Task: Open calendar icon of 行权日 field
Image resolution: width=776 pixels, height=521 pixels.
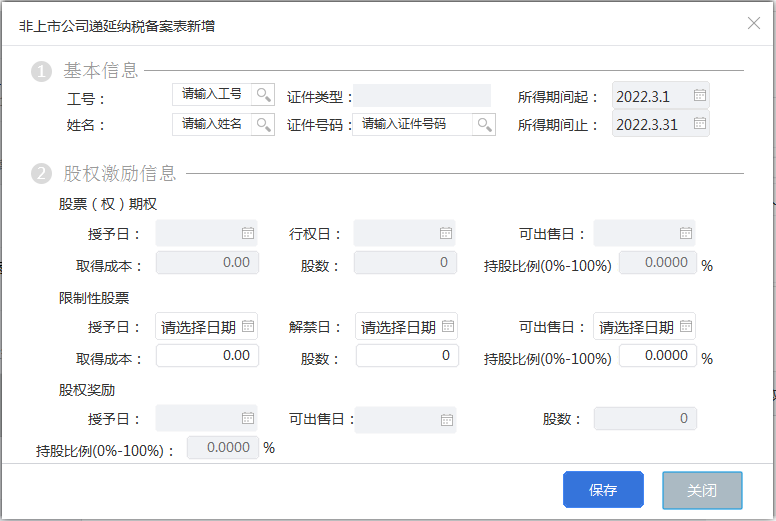Action: (x=446, y=233)
